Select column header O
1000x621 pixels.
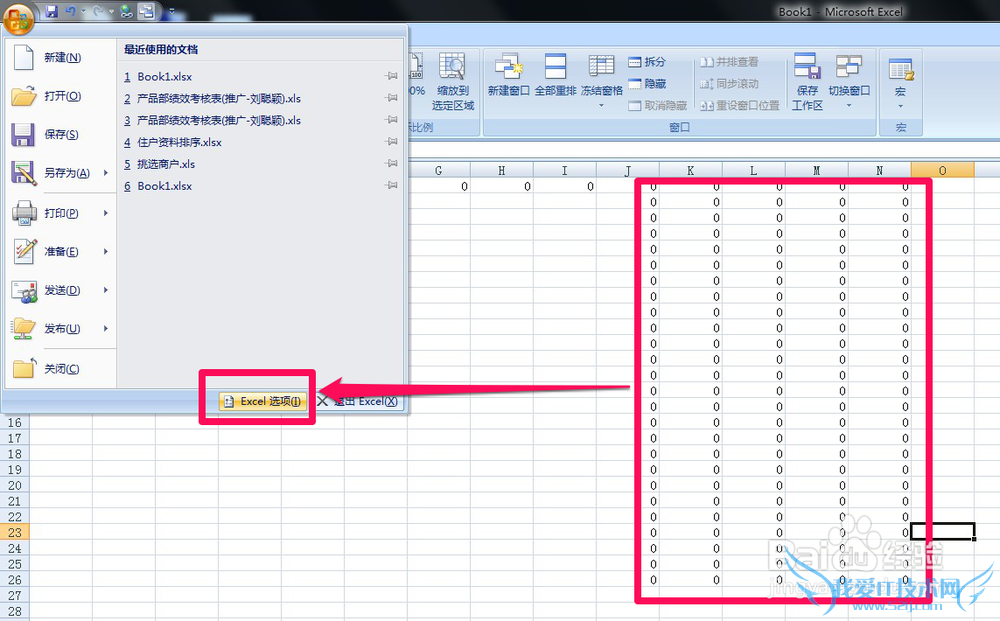pos(943,170)
